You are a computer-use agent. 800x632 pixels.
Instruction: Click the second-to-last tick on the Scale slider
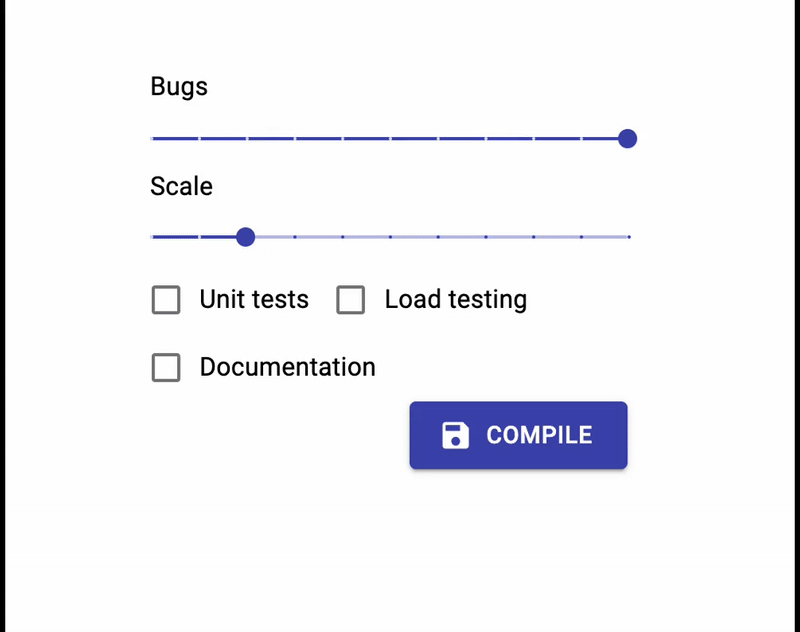pos(581,237)
